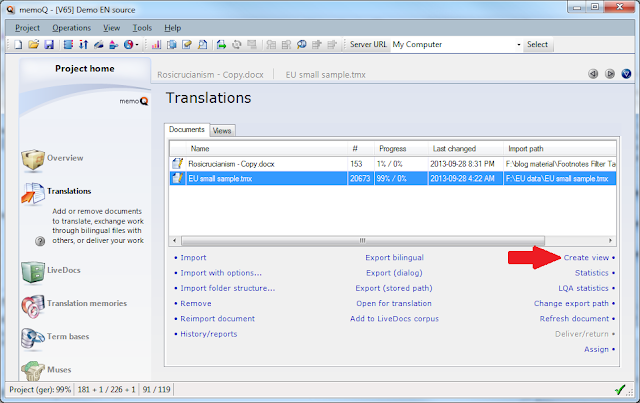Sort by the Name column header
This screenshot has width=640, height=403.
tap(267, 149)
